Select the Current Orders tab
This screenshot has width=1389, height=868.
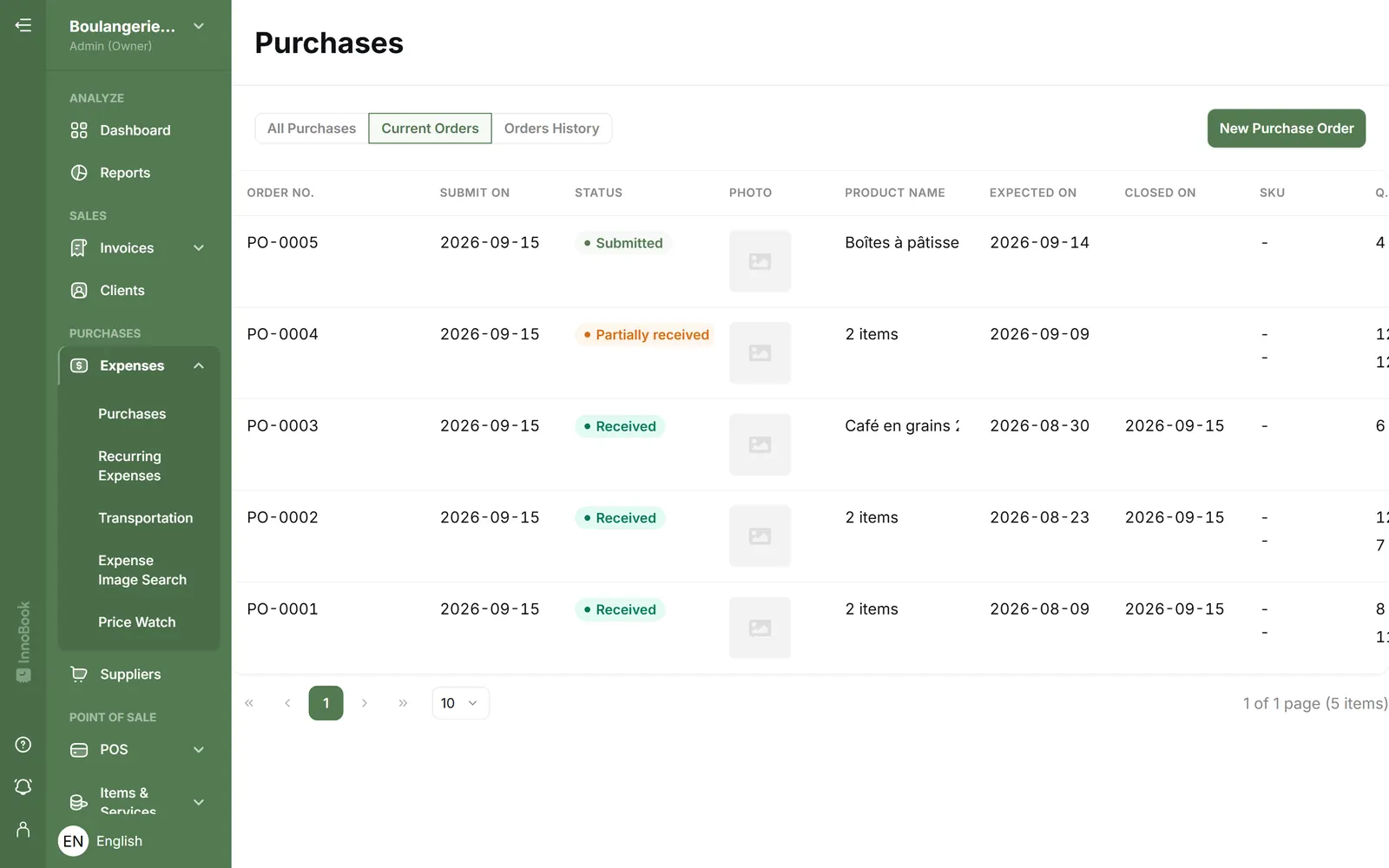pos(431,128)
